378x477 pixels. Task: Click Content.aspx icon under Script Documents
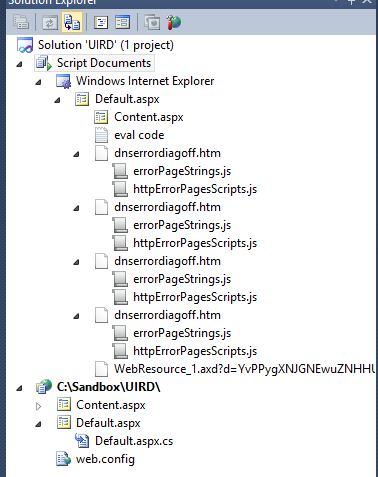click(101, 117)
